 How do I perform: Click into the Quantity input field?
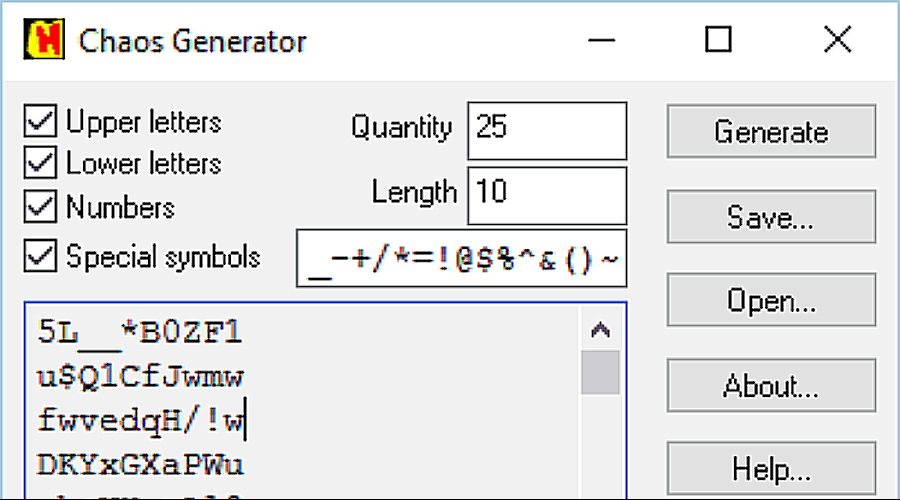click(x=546, y=130)
